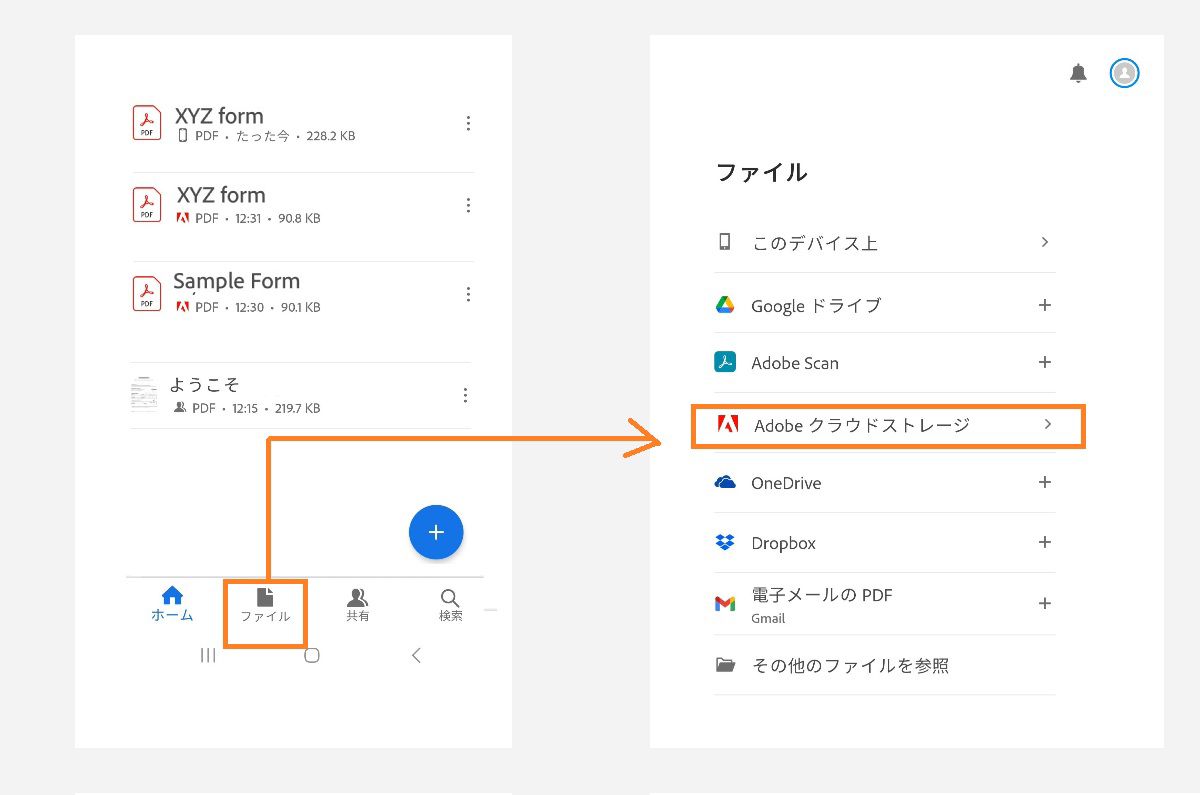Tap the Gmail icon beside 電子メールの PDF
1200x795 pixels.
[723, 603]
